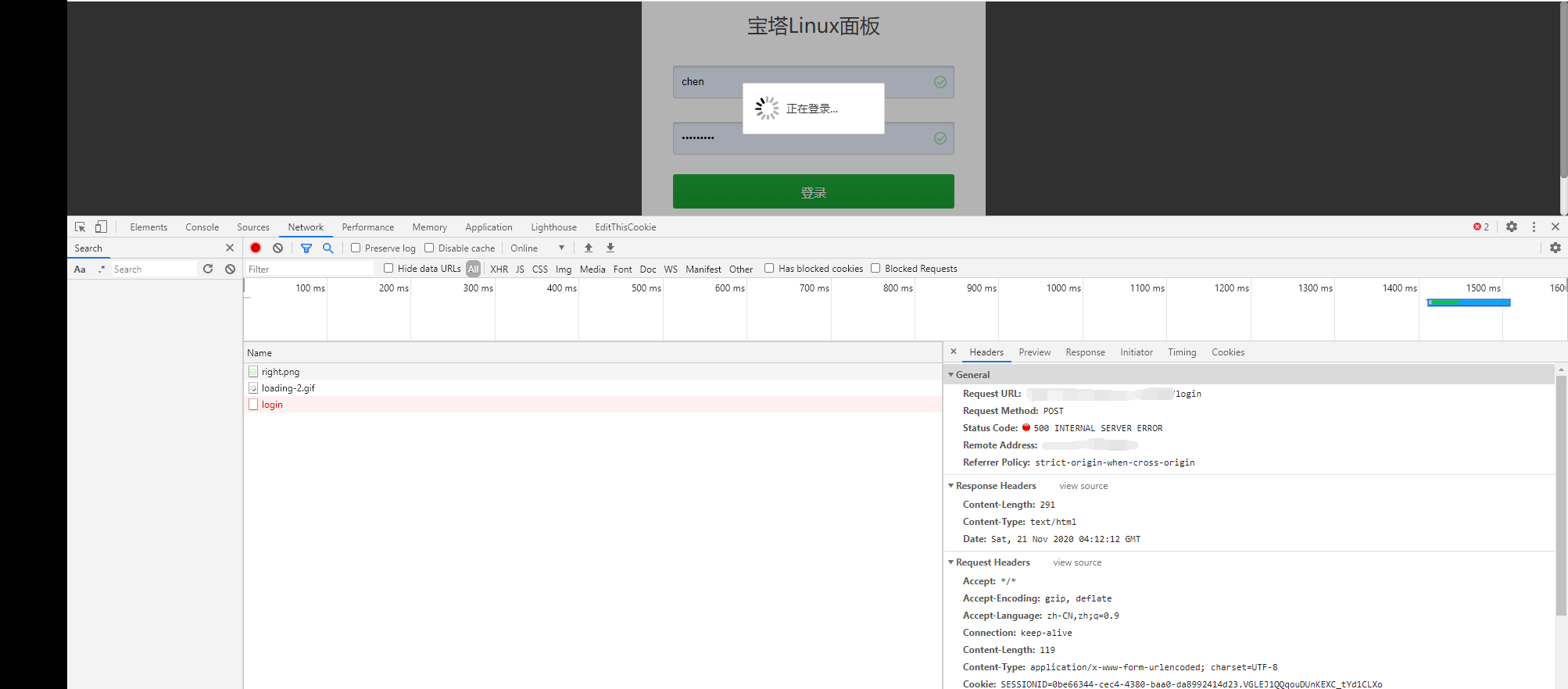This screenshot has width=1568, height=689.
Task: Export HAR file with download arrow
Action: tap(610, 248)
